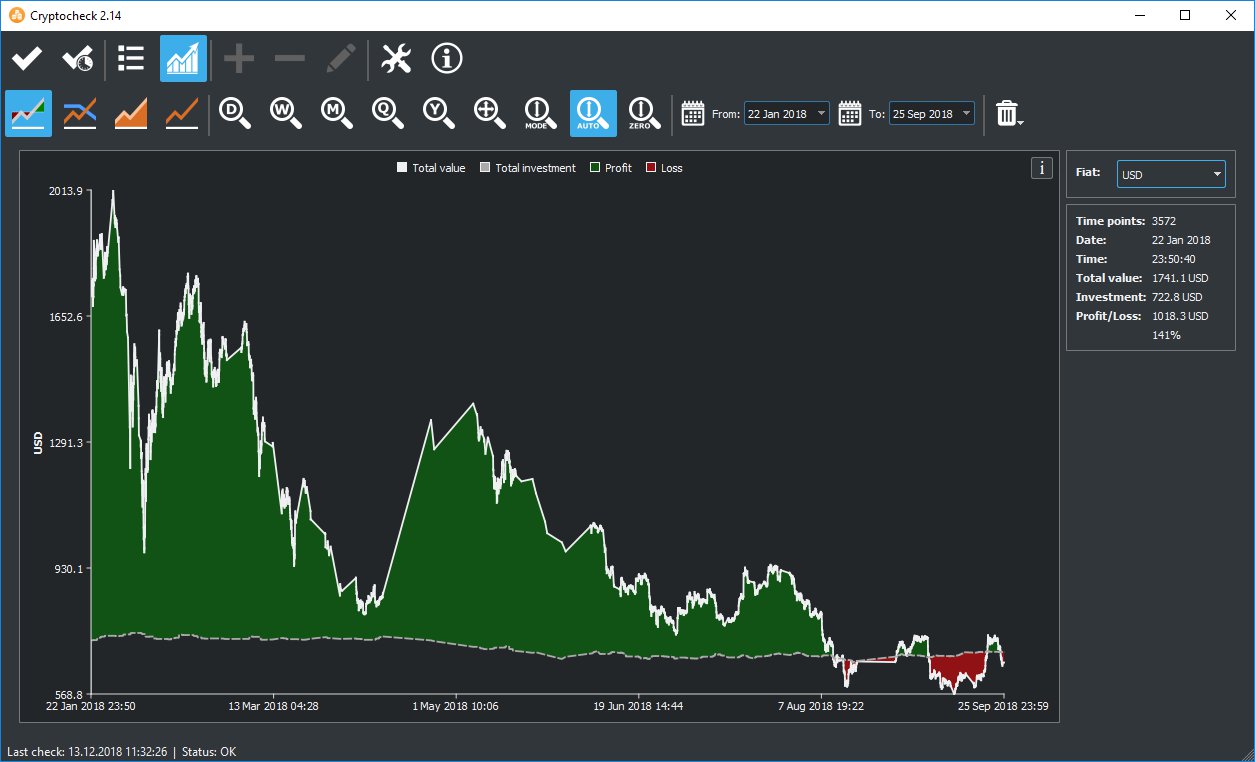Click the green Profit legend swatch
Viewport: 1255px width, 762px height.
596,168
